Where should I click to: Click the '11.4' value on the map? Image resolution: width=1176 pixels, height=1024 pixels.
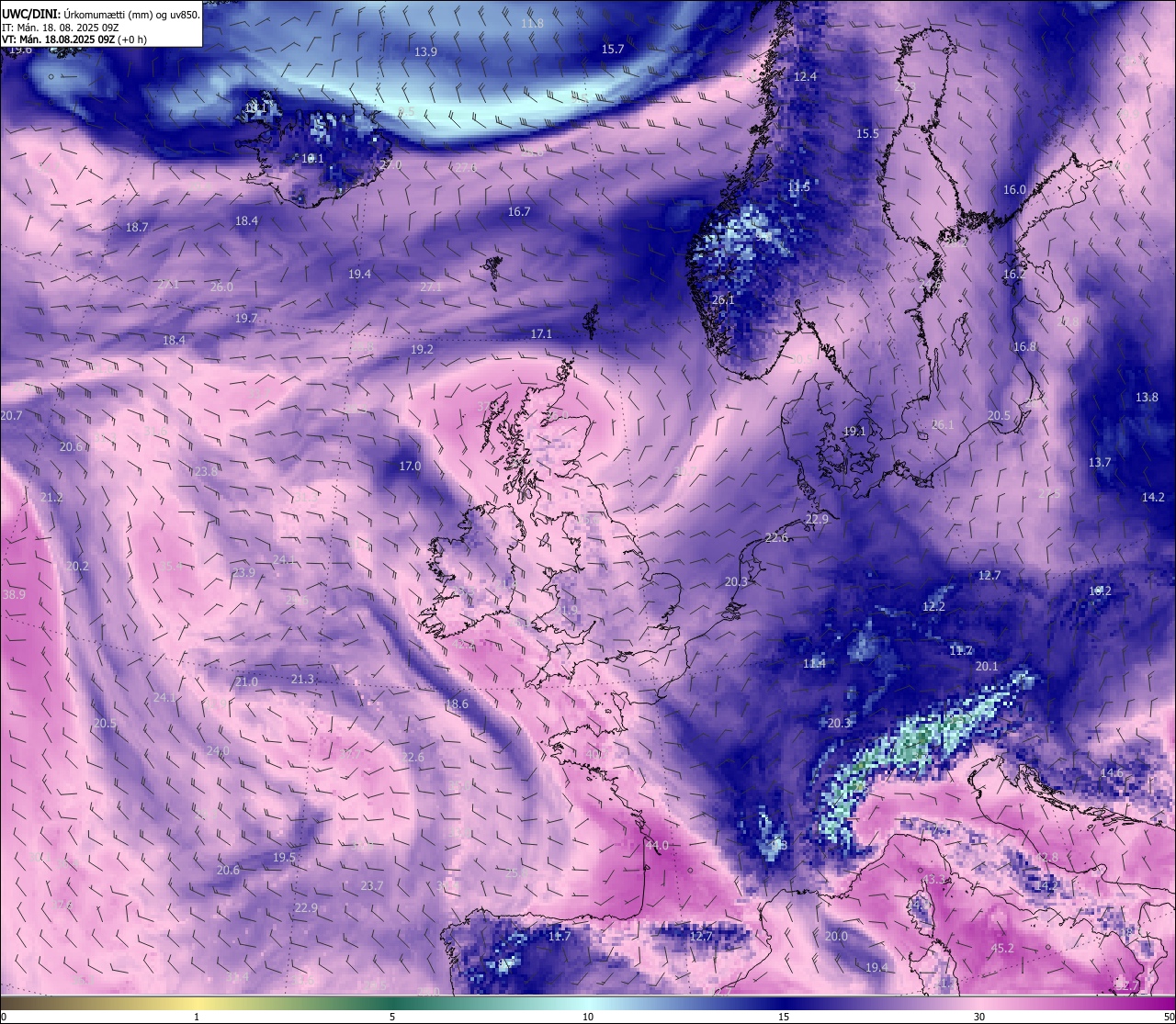(814, 663)
